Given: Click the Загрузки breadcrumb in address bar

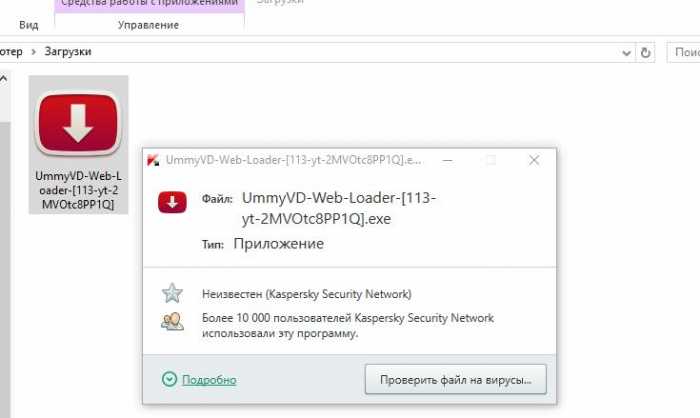Looking at the screenshot, I should click(x=68, y=52).
